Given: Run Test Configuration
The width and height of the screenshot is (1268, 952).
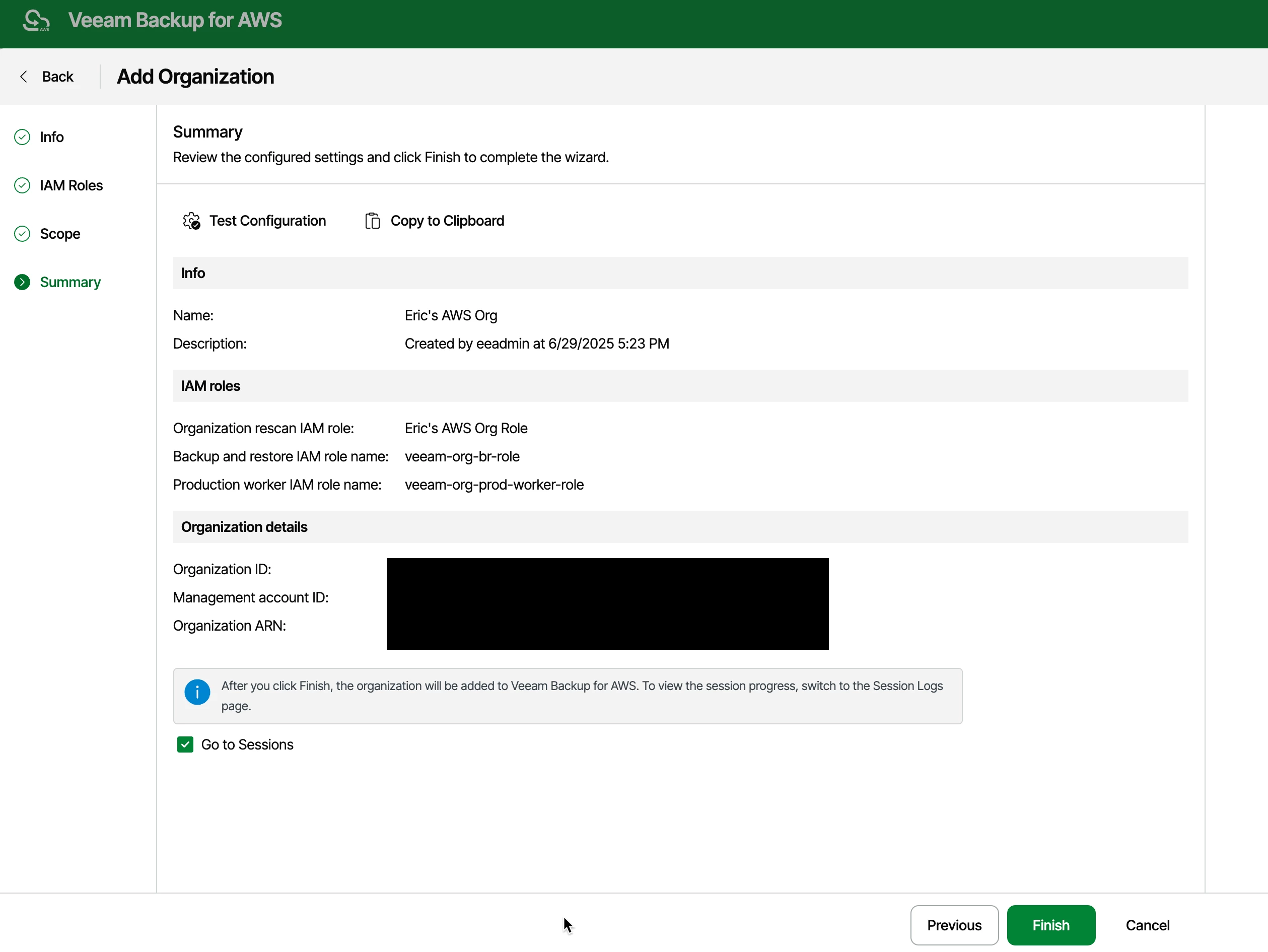Looking at the screenshot, I should (254, 221).
